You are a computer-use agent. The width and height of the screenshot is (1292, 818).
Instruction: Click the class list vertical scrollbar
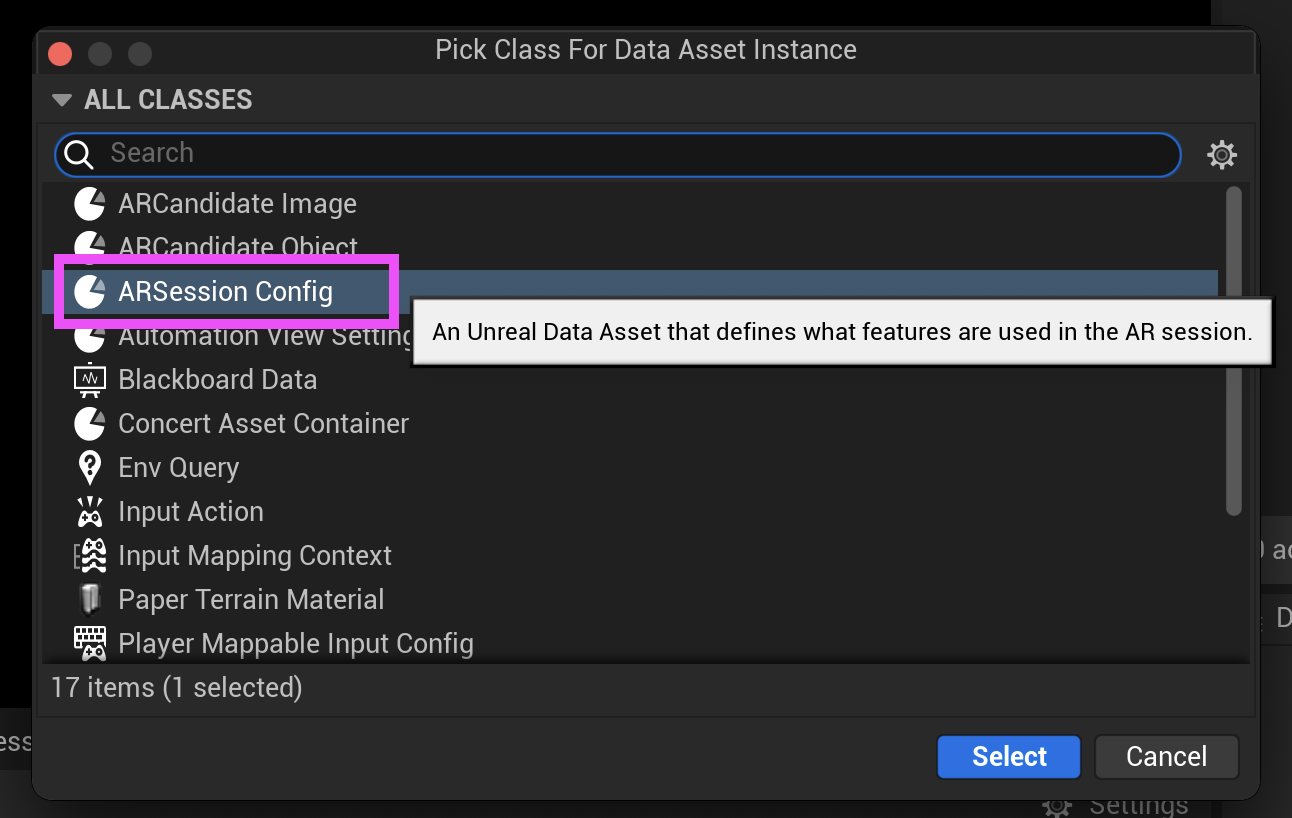coord(1234,350)
